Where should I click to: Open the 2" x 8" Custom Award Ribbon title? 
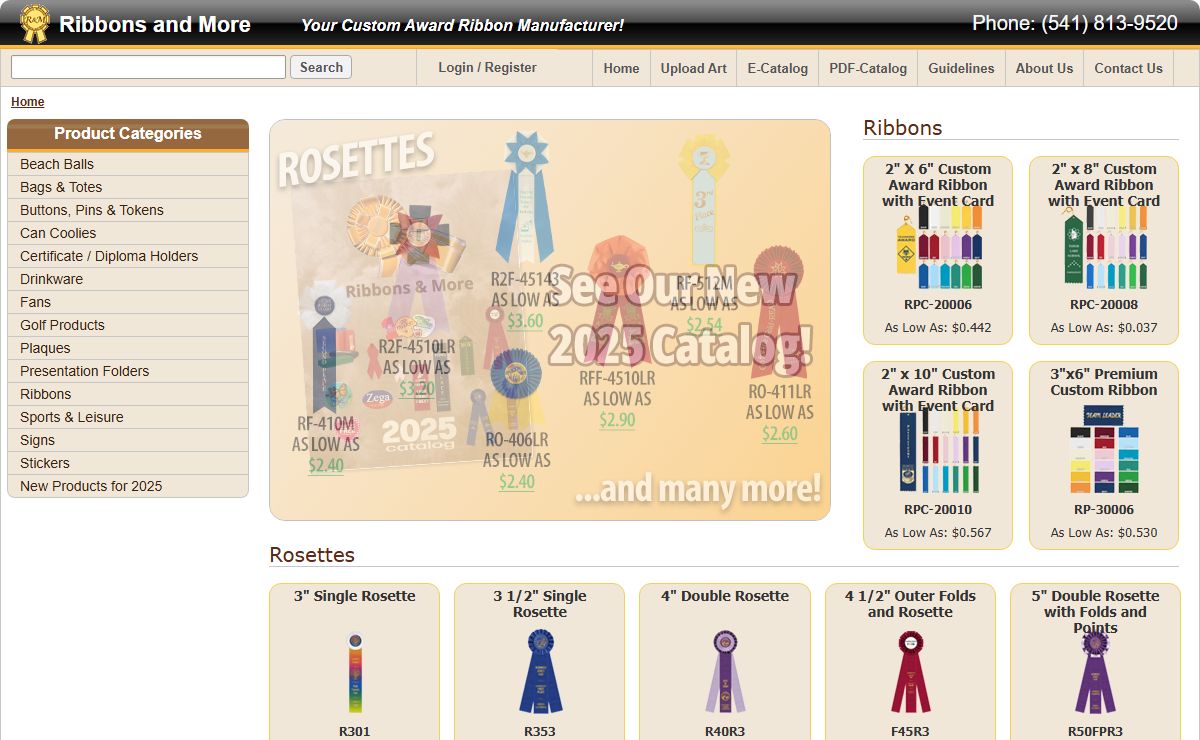pos(1104,185)
